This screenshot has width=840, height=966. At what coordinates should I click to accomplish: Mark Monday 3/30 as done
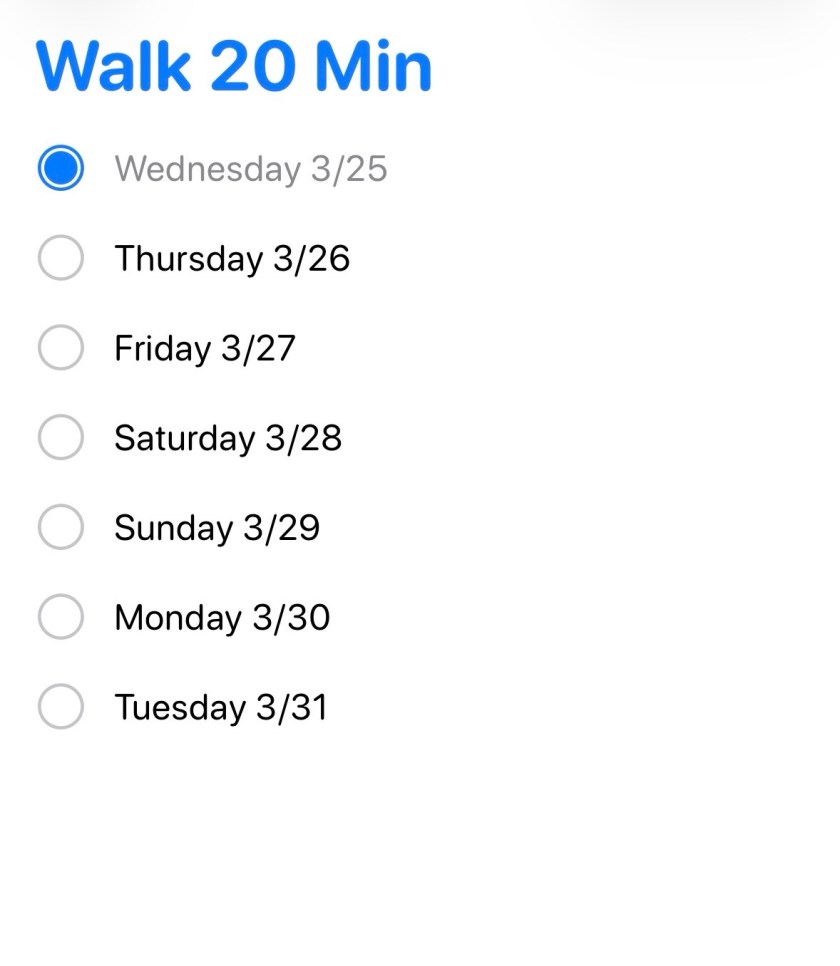tap(60, 617)
